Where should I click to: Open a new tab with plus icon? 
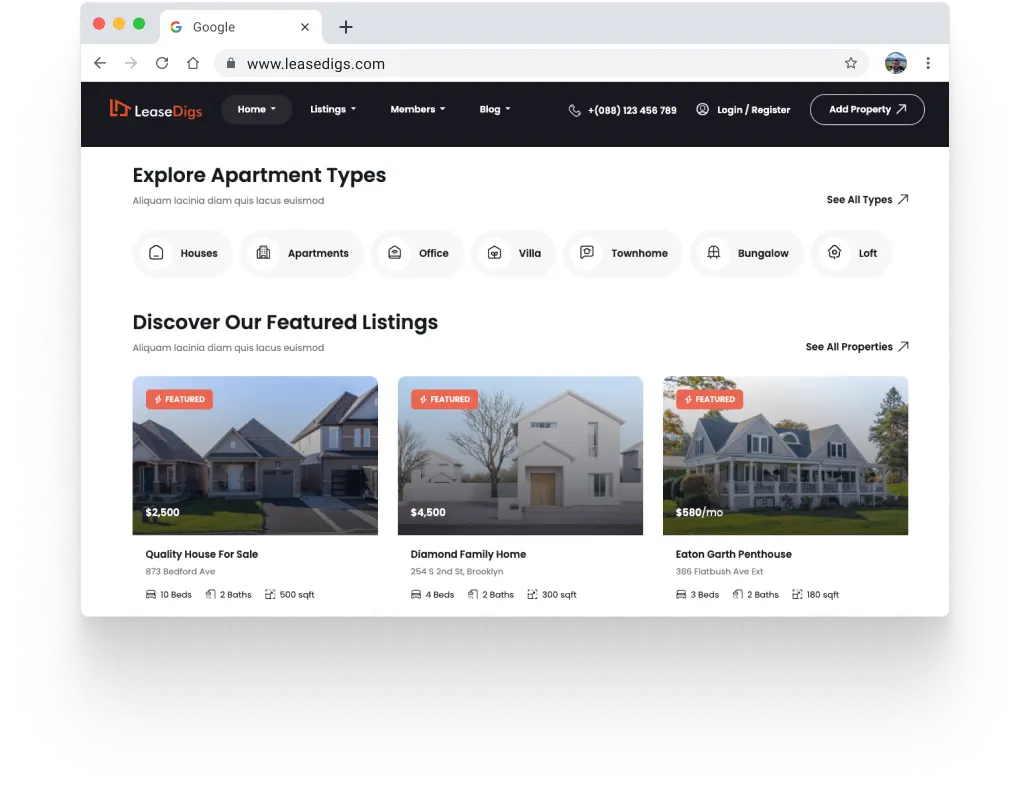(x=346, y=27)
